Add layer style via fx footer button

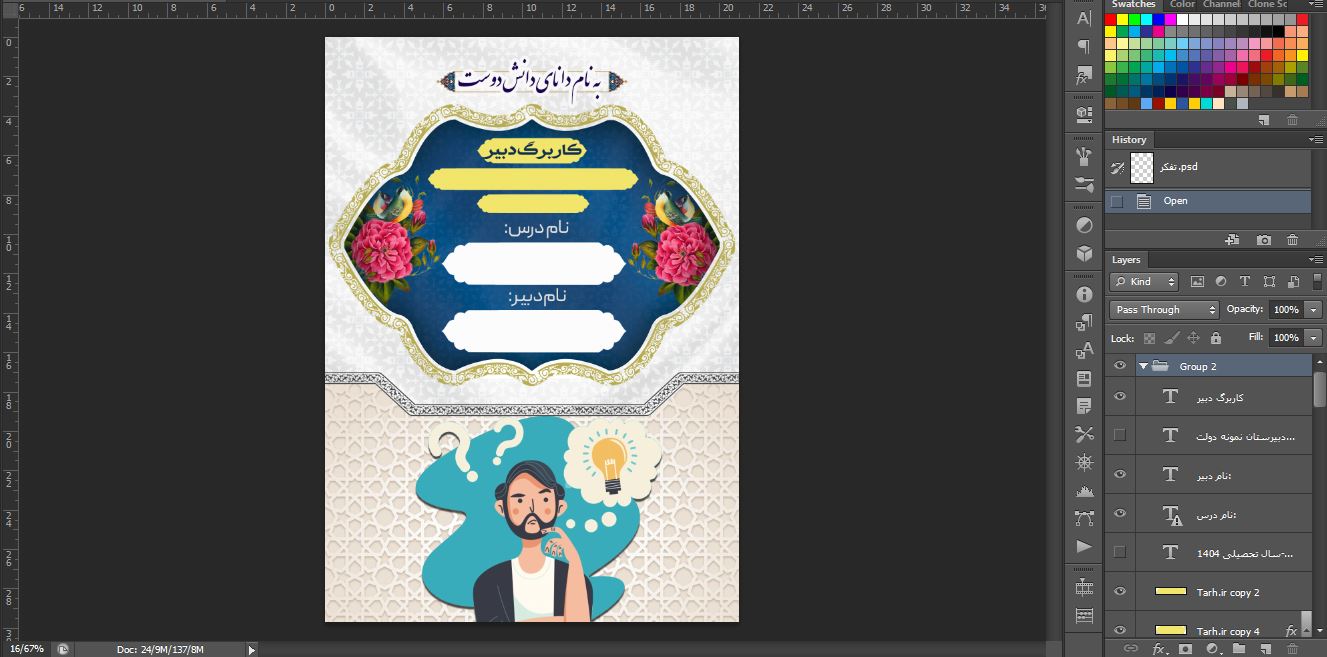click(1158, 648)
